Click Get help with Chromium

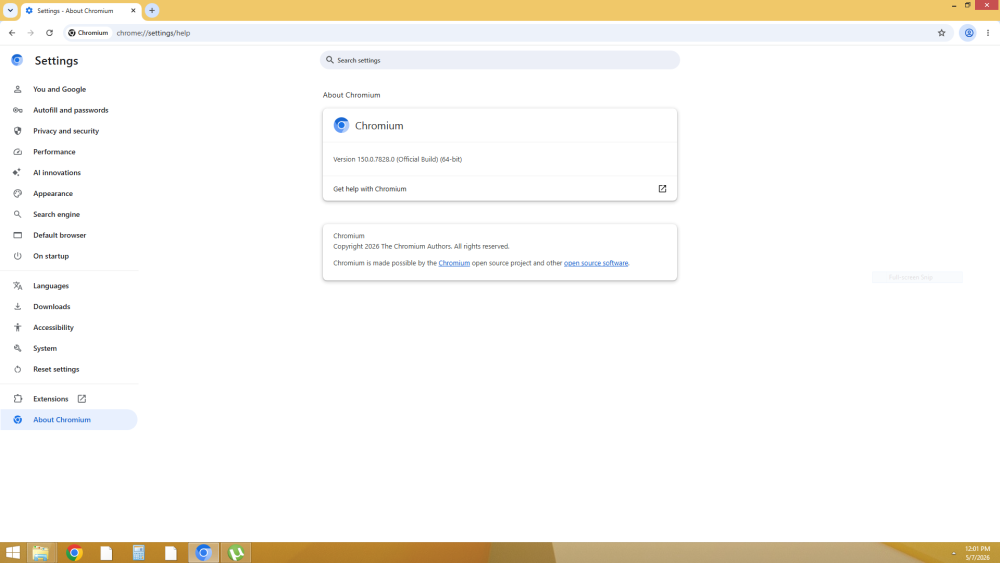point(499,189)
